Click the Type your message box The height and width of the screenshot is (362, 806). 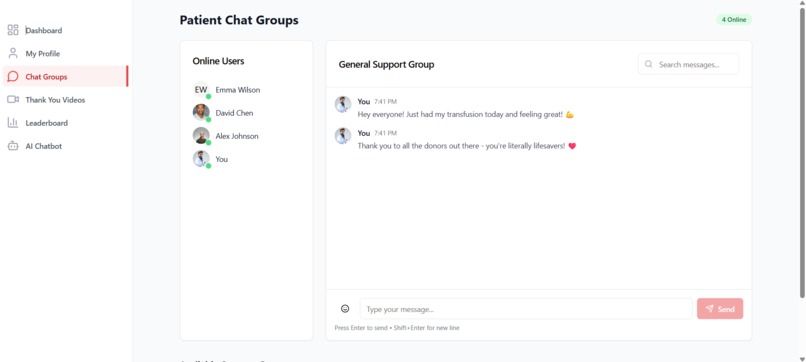tap(526, 309)
